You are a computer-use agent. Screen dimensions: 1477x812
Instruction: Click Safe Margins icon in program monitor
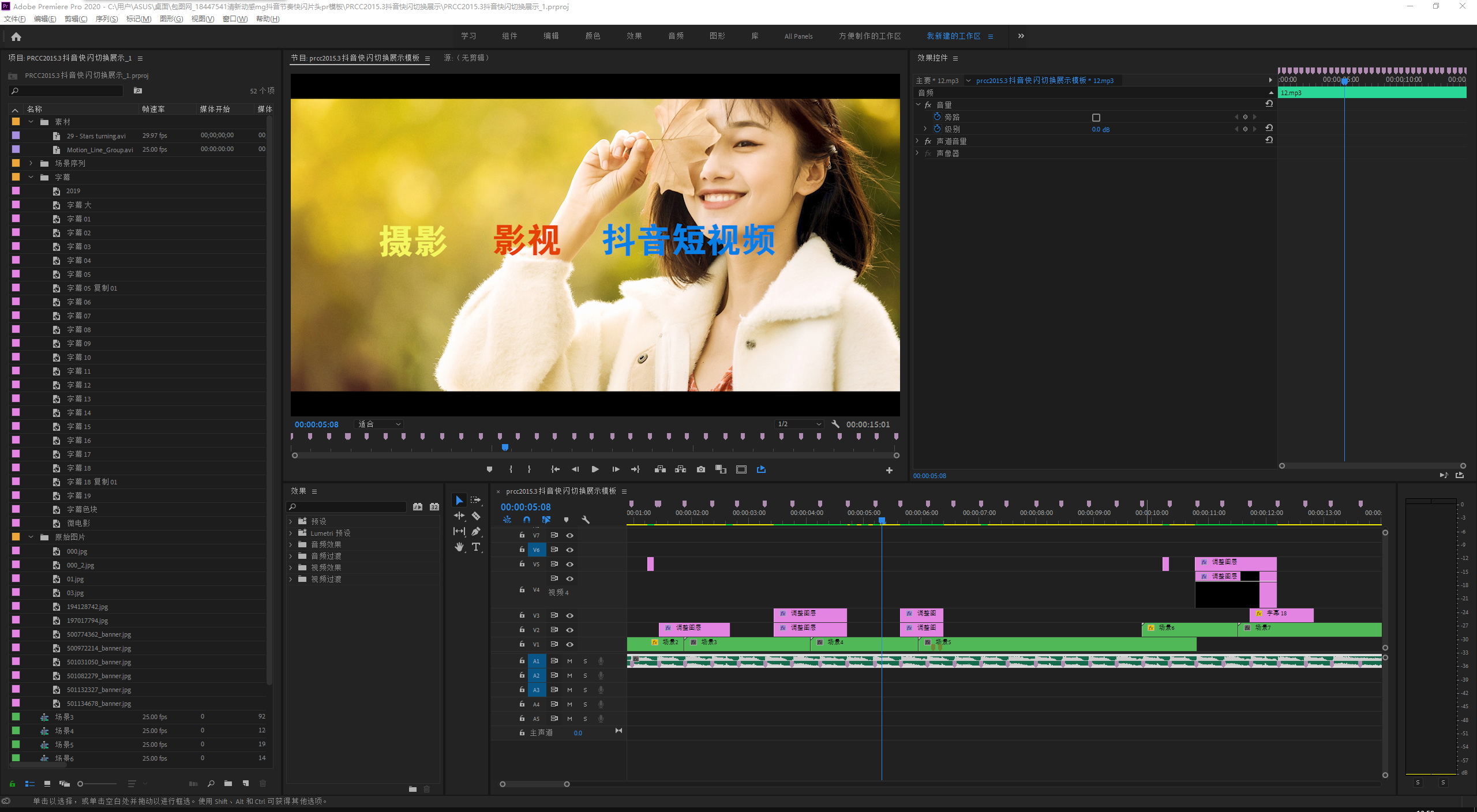[x=741, y=469]
